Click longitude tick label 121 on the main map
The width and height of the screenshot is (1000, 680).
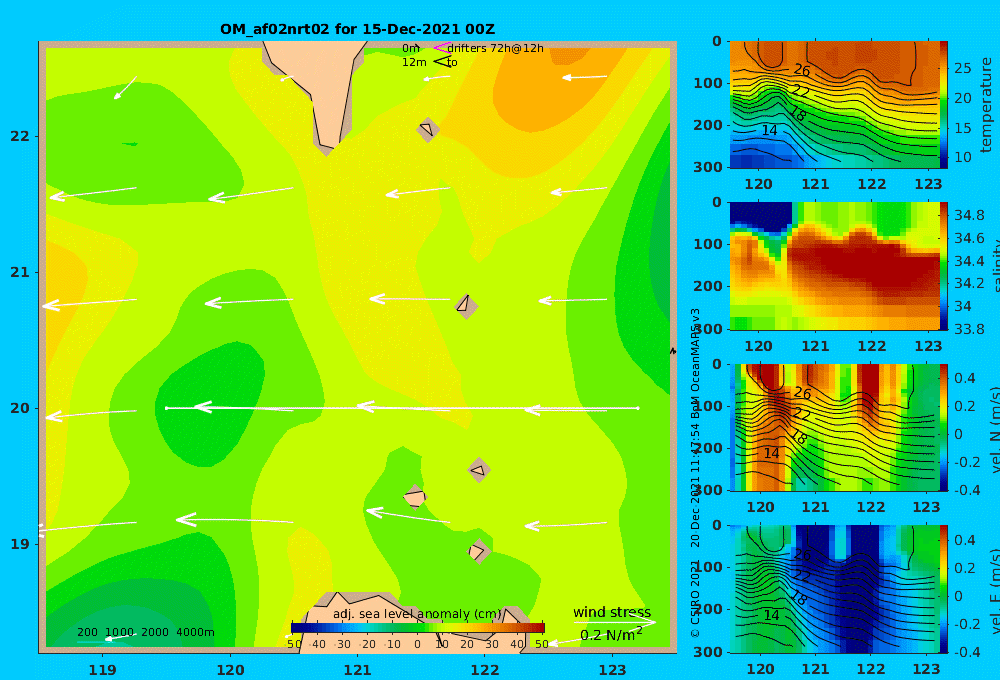pyautogui.click(x=357, y=670)
